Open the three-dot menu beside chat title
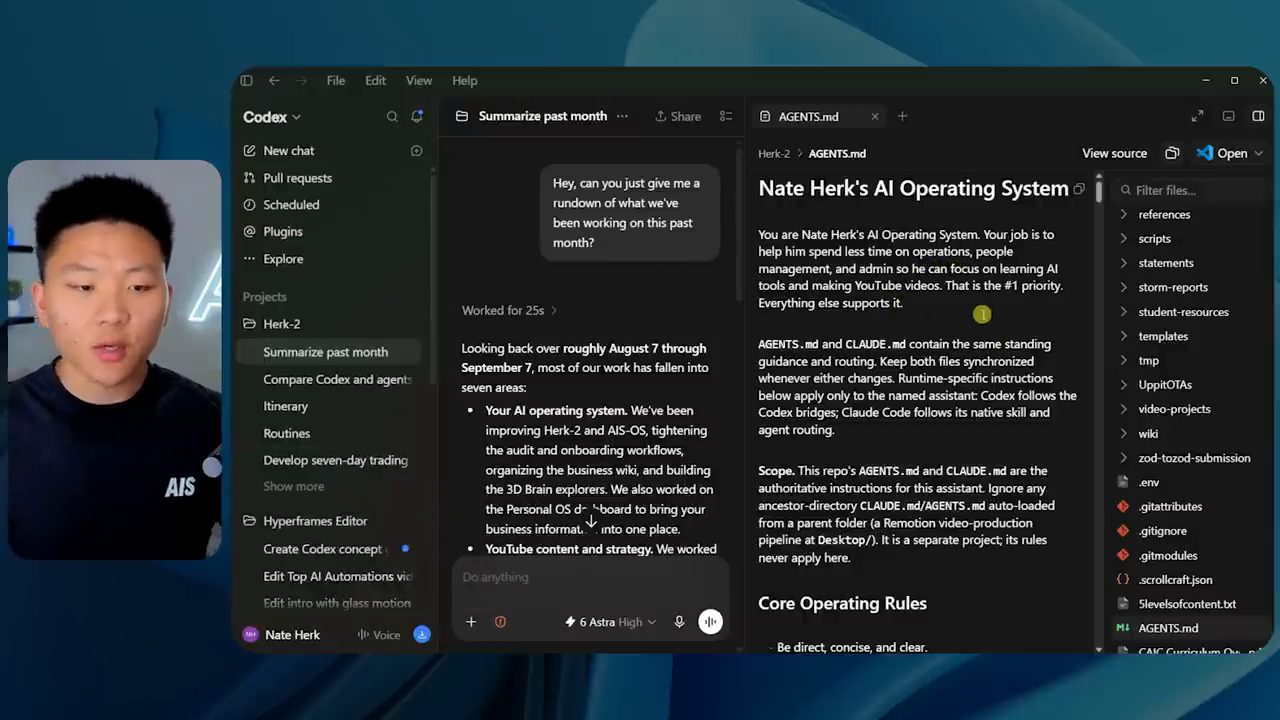This screenshot has width=1280, height=720. pos(622,116)
